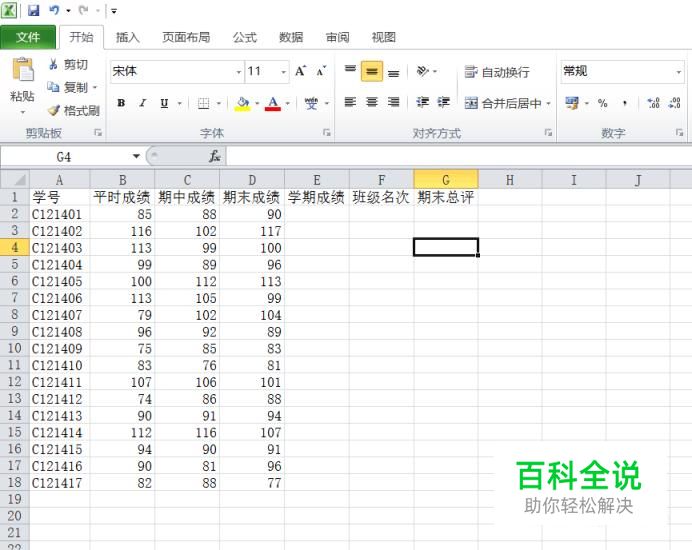Click the phonetic guide 文 icon
The image size is (692, 550).
click(311, 103)
